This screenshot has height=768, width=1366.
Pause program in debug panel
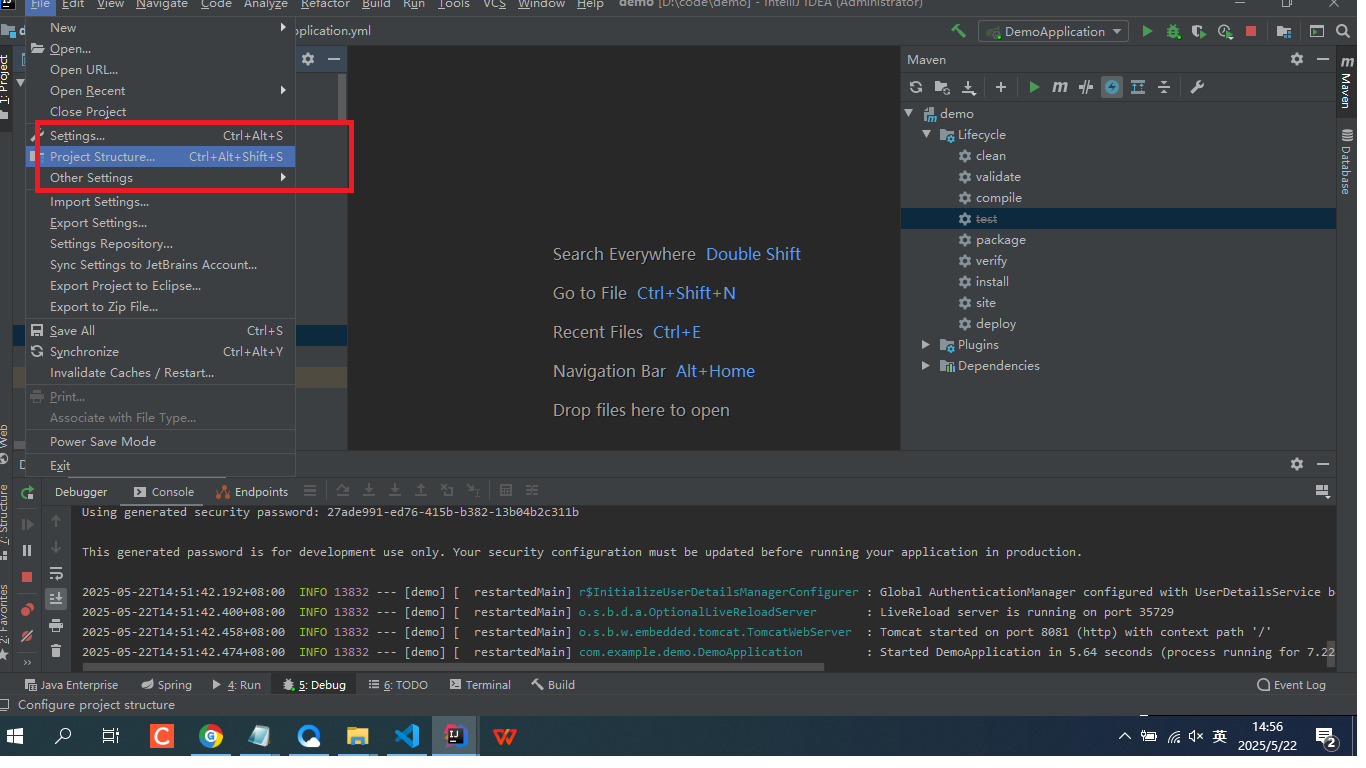pyautogui.click(x=27, y=550)
